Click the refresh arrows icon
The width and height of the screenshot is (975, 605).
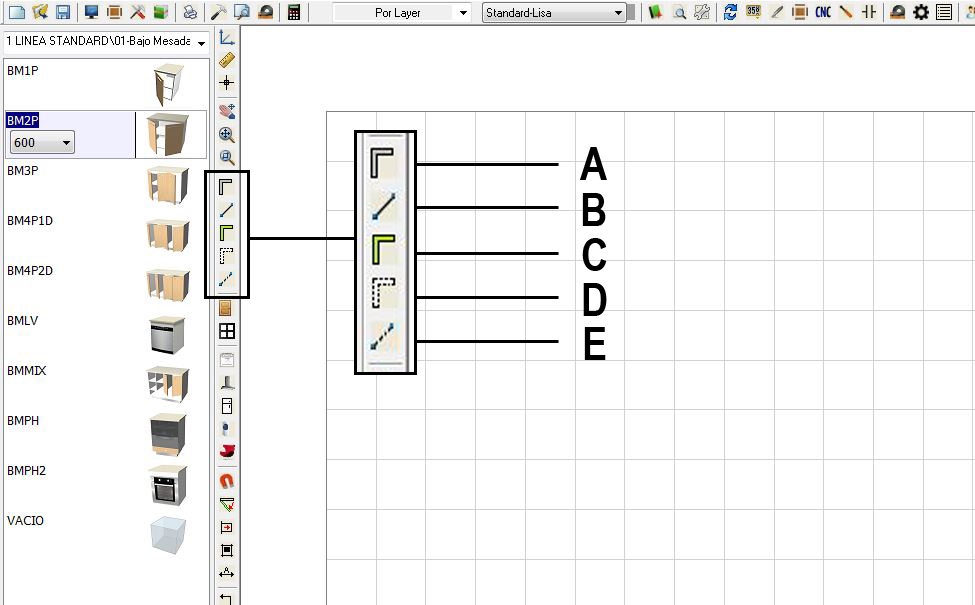tap(731, 12)
